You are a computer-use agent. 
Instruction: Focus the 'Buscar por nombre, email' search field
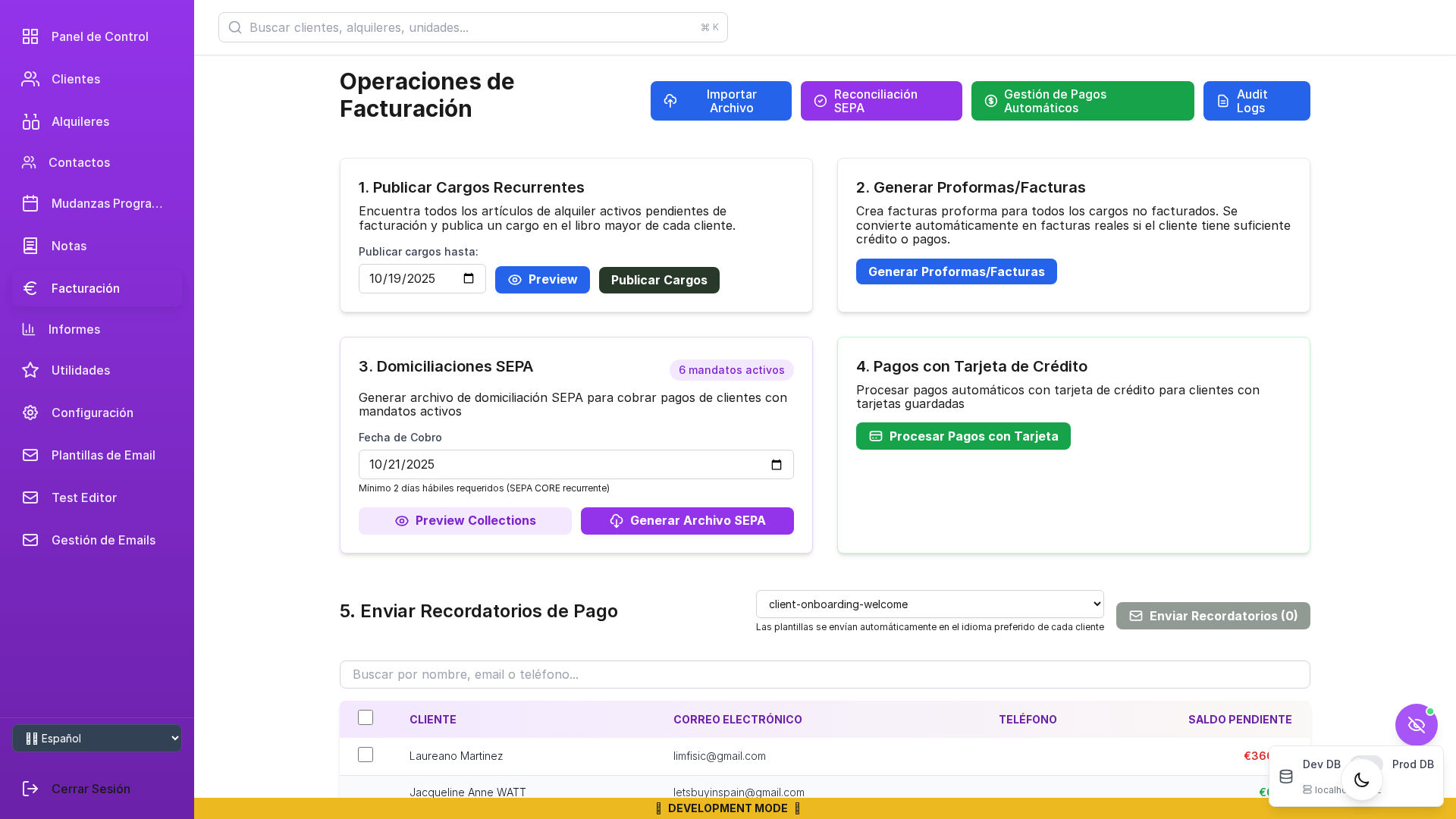(x=824, y=674)
